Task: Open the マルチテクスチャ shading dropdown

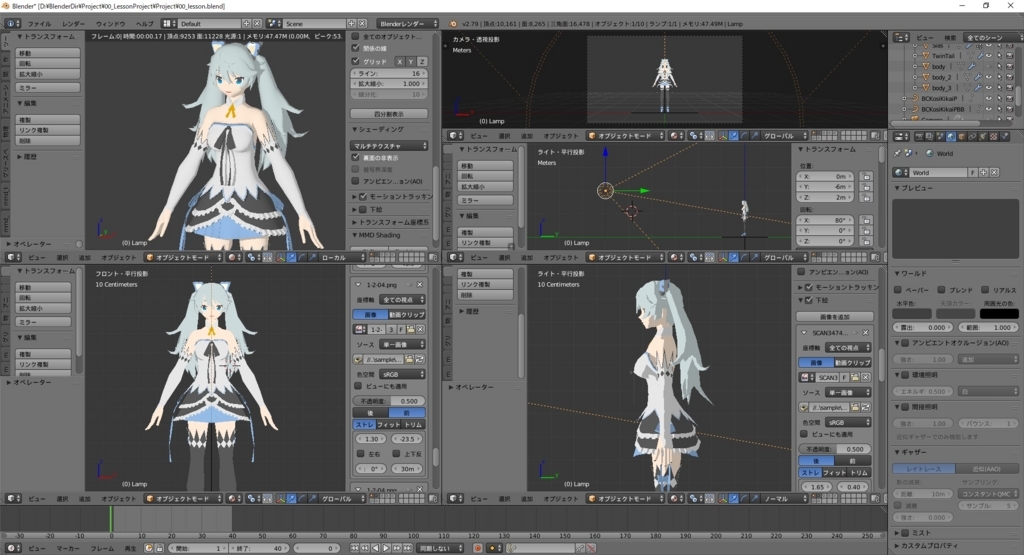Action: [389, 146]
